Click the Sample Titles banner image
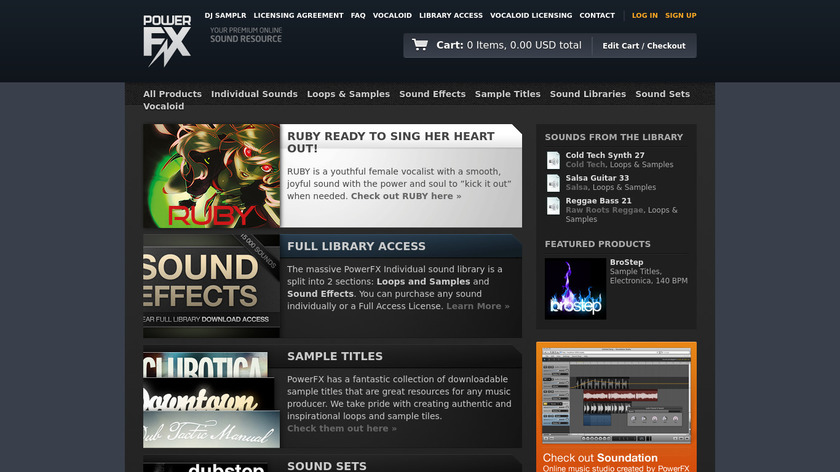Screen dimensions: 840x472 pyautogui.click(x=211, y=399)
